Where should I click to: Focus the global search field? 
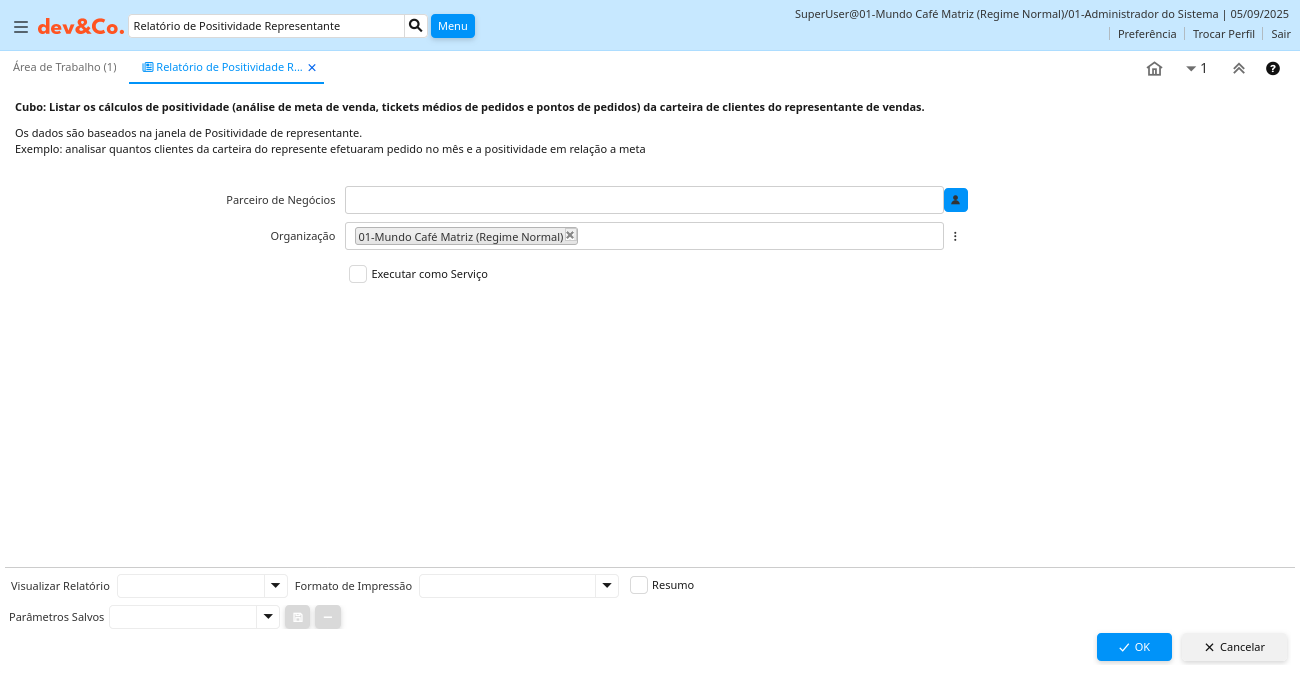(x=266, y=26)
